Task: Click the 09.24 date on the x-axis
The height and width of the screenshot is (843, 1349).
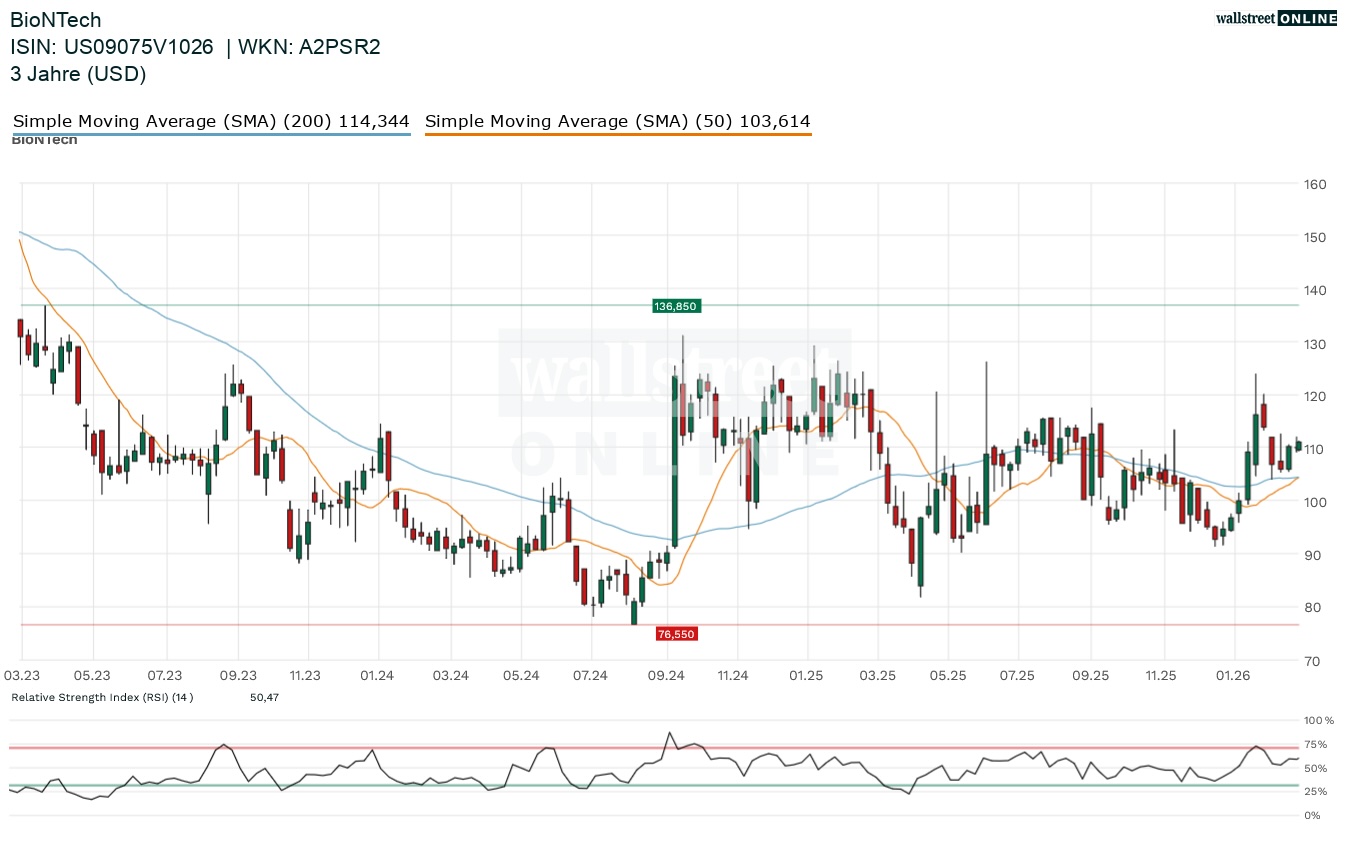Action: point(666,676)
